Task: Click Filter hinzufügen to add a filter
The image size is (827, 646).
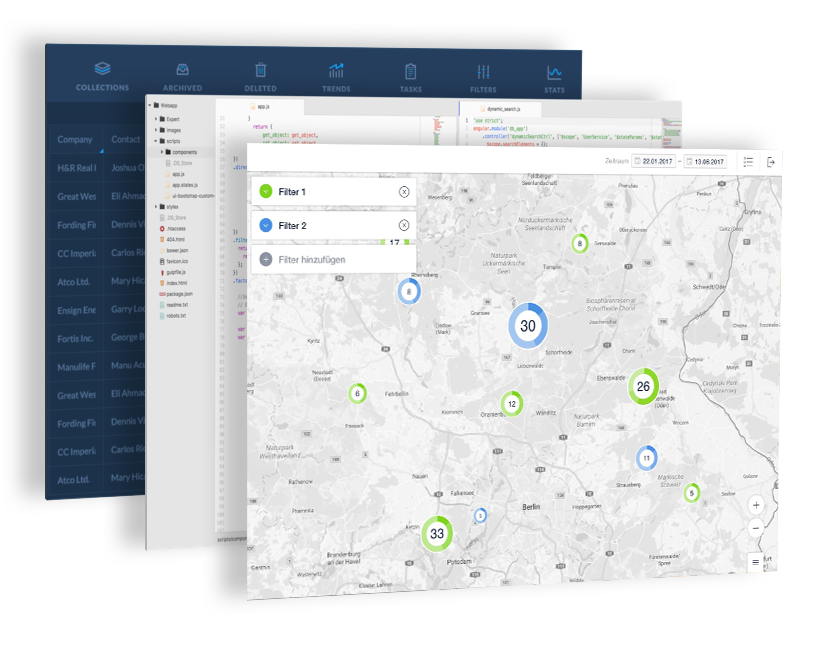Action: click(x=313, y=260)
